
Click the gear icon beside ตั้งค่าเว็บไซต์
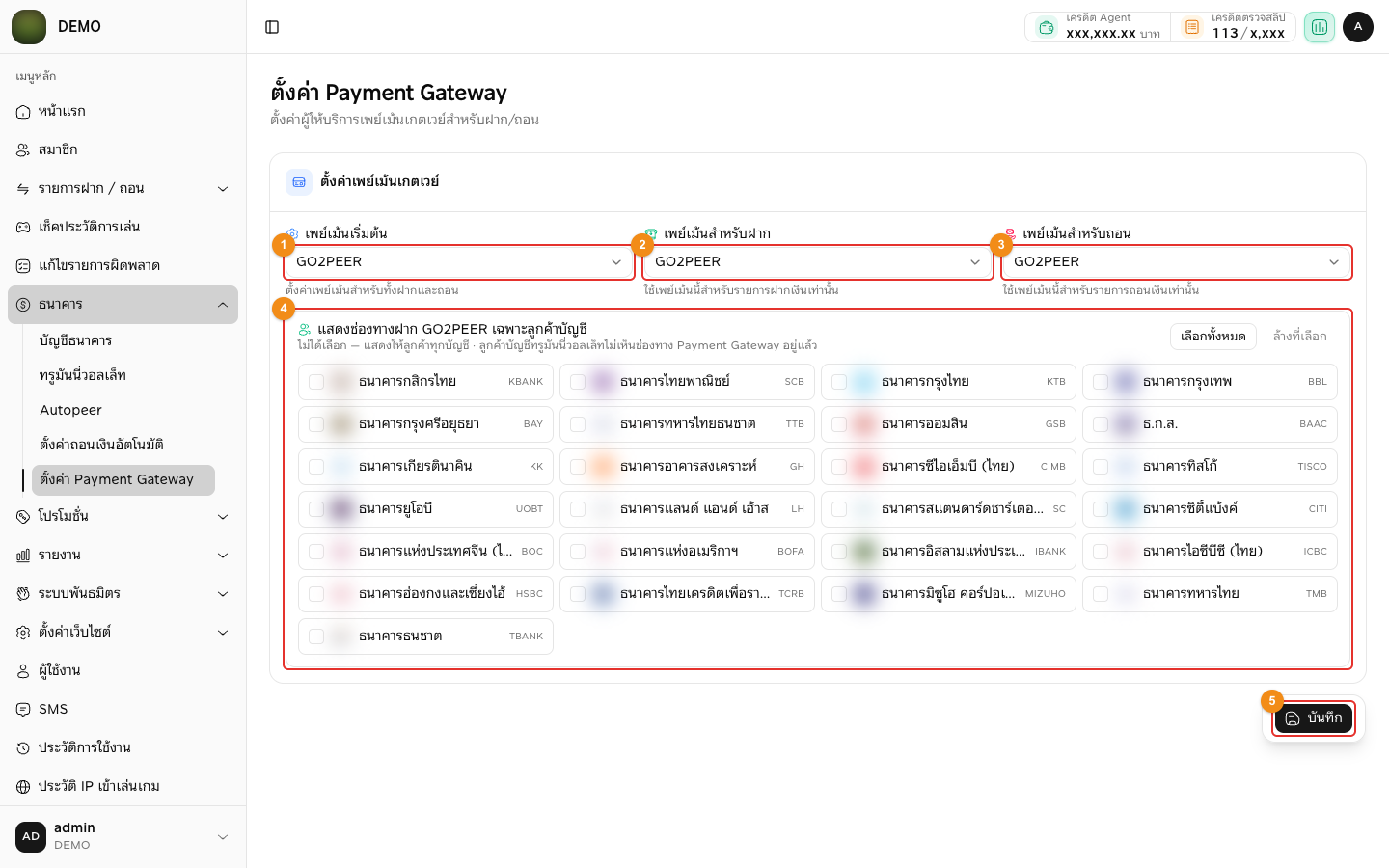(x=23, y=633)
